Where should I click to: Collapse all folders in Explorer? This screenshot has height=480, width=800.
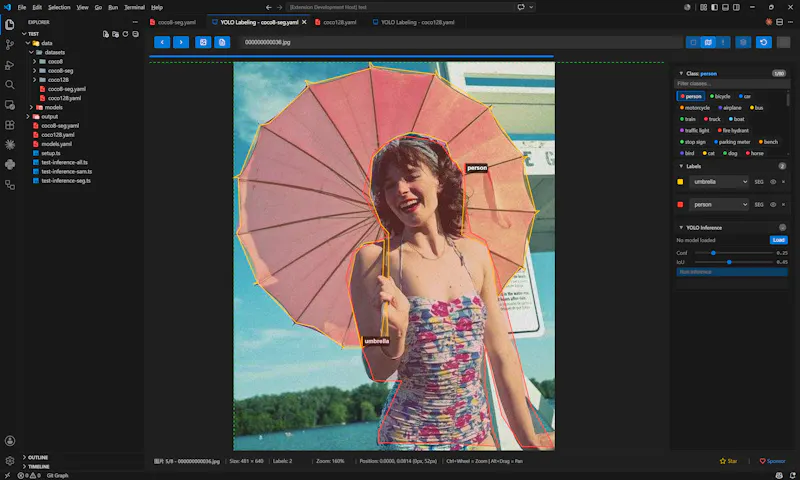point(135,34)
